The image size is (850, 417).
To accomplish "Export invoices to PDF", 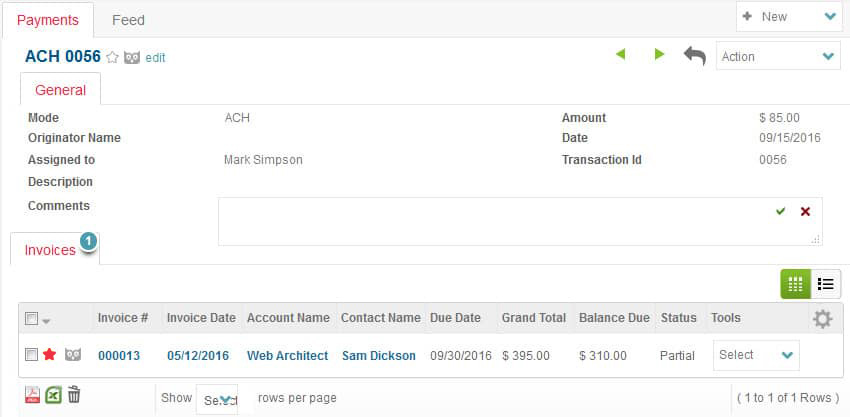I will pyautogui.click(x=32, y=396).
